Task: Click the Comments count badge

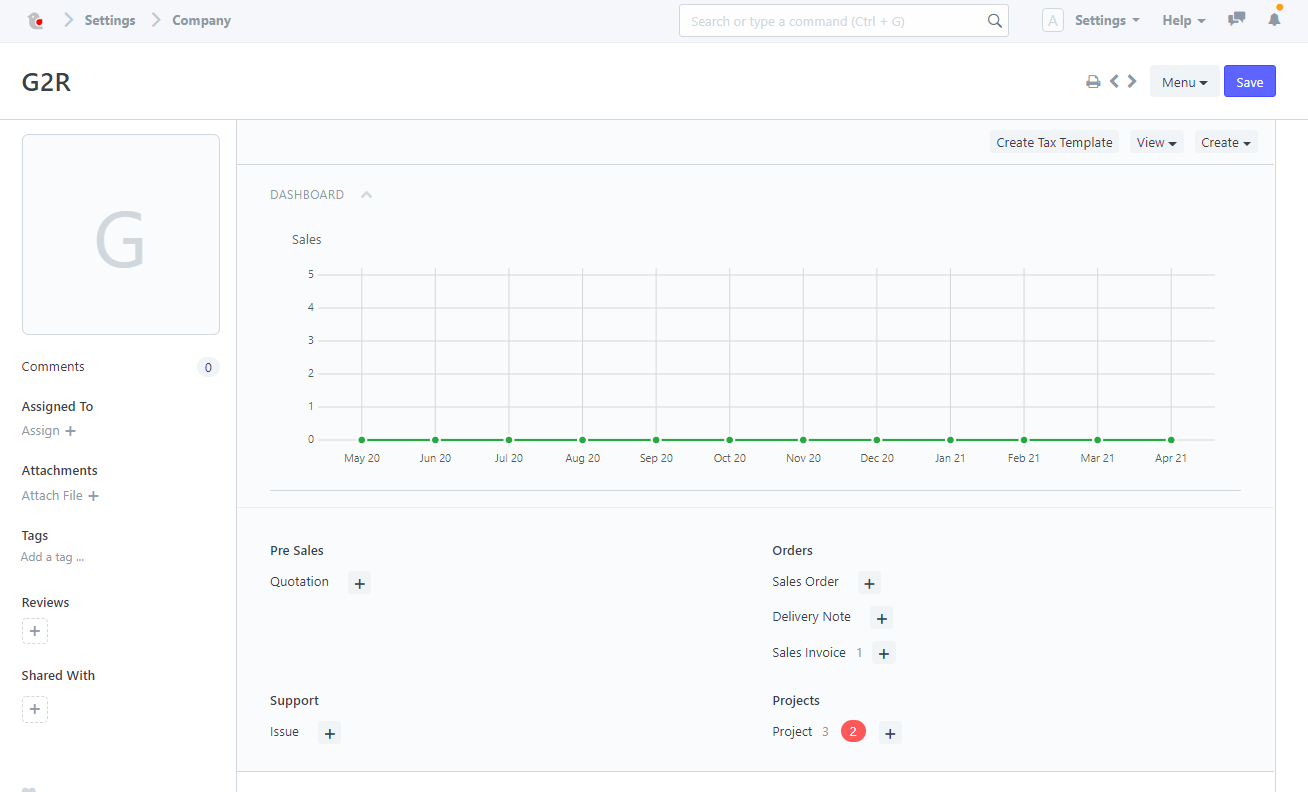Action: (208, 367)
